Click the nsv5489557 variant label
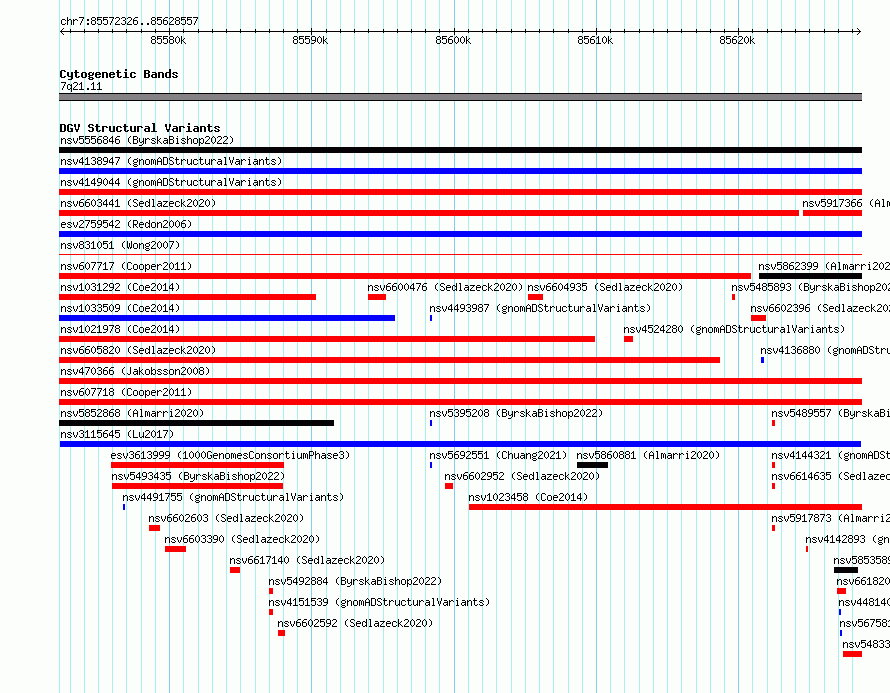Image resolution: width=890 pixels, height=693 pixels. coord(830,413)
